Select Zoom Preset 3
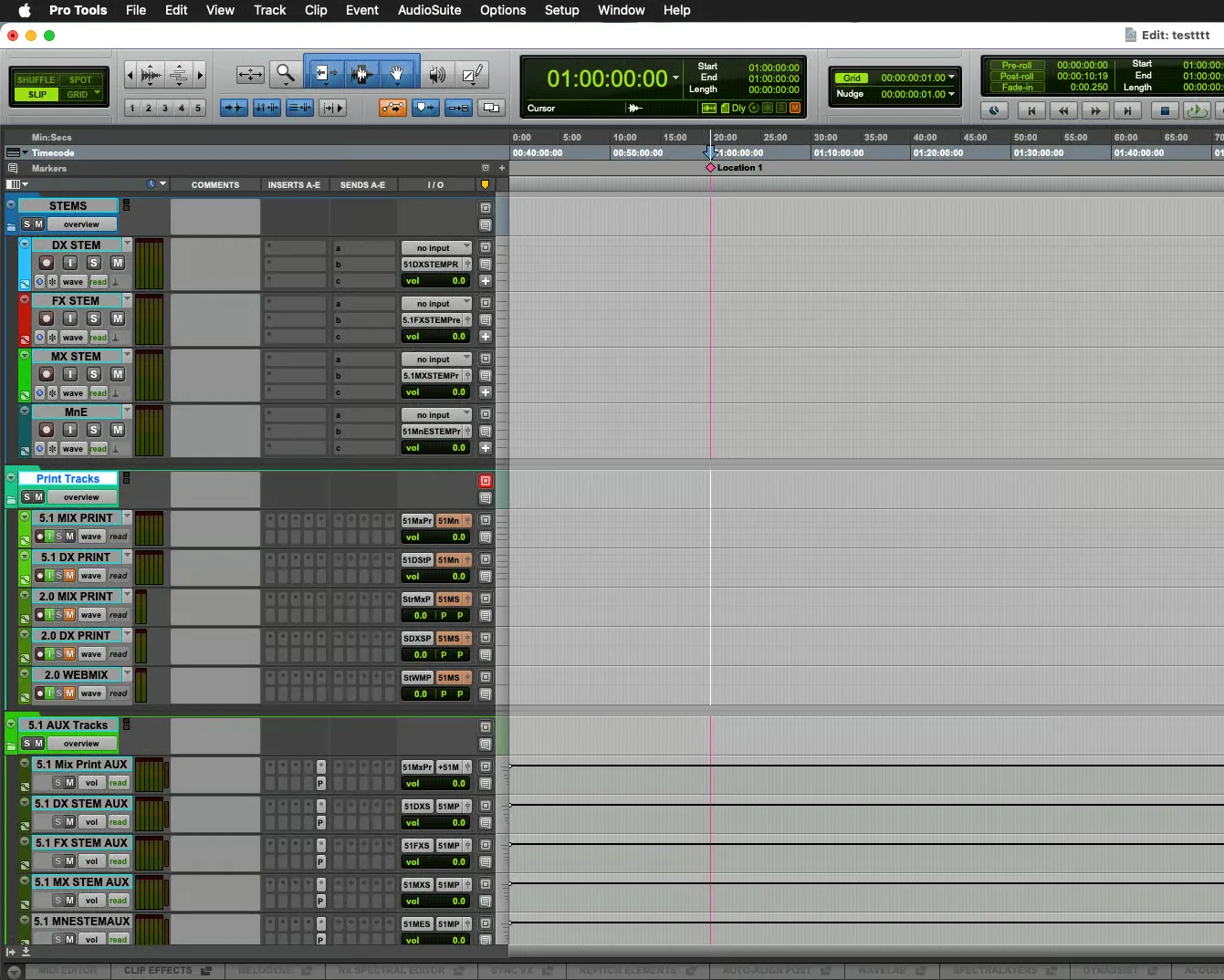The height and width of the screenshot is (980, 1224). [x=165, y=108]
